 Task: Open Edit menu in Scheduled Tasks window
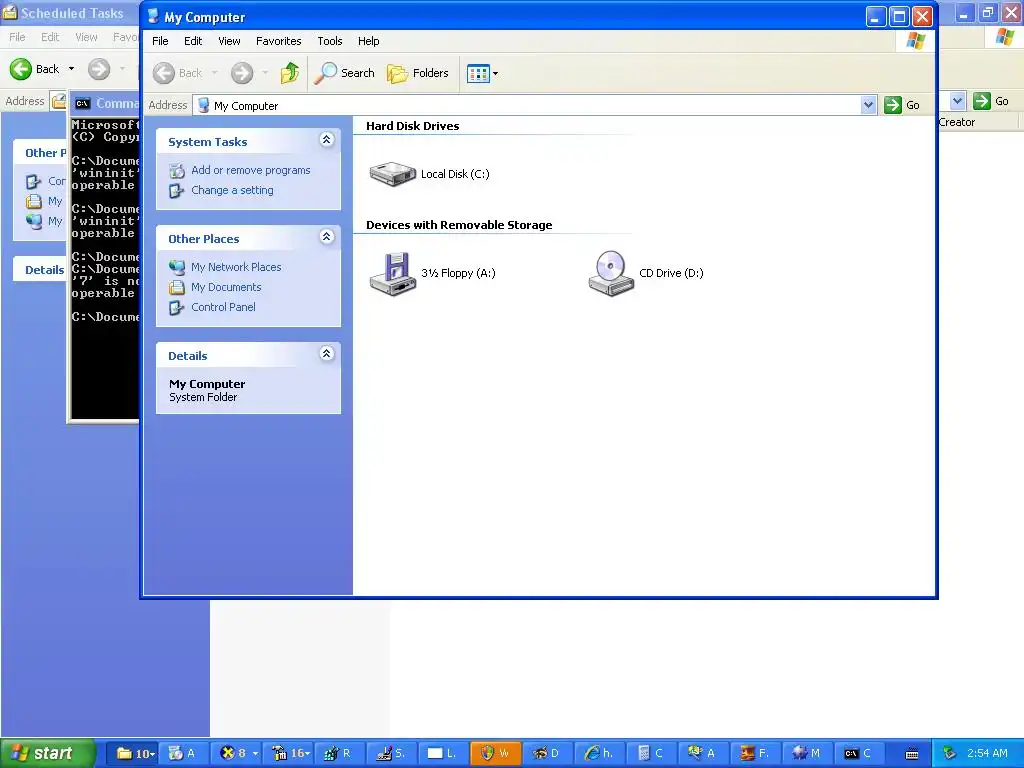click(50, 37)
